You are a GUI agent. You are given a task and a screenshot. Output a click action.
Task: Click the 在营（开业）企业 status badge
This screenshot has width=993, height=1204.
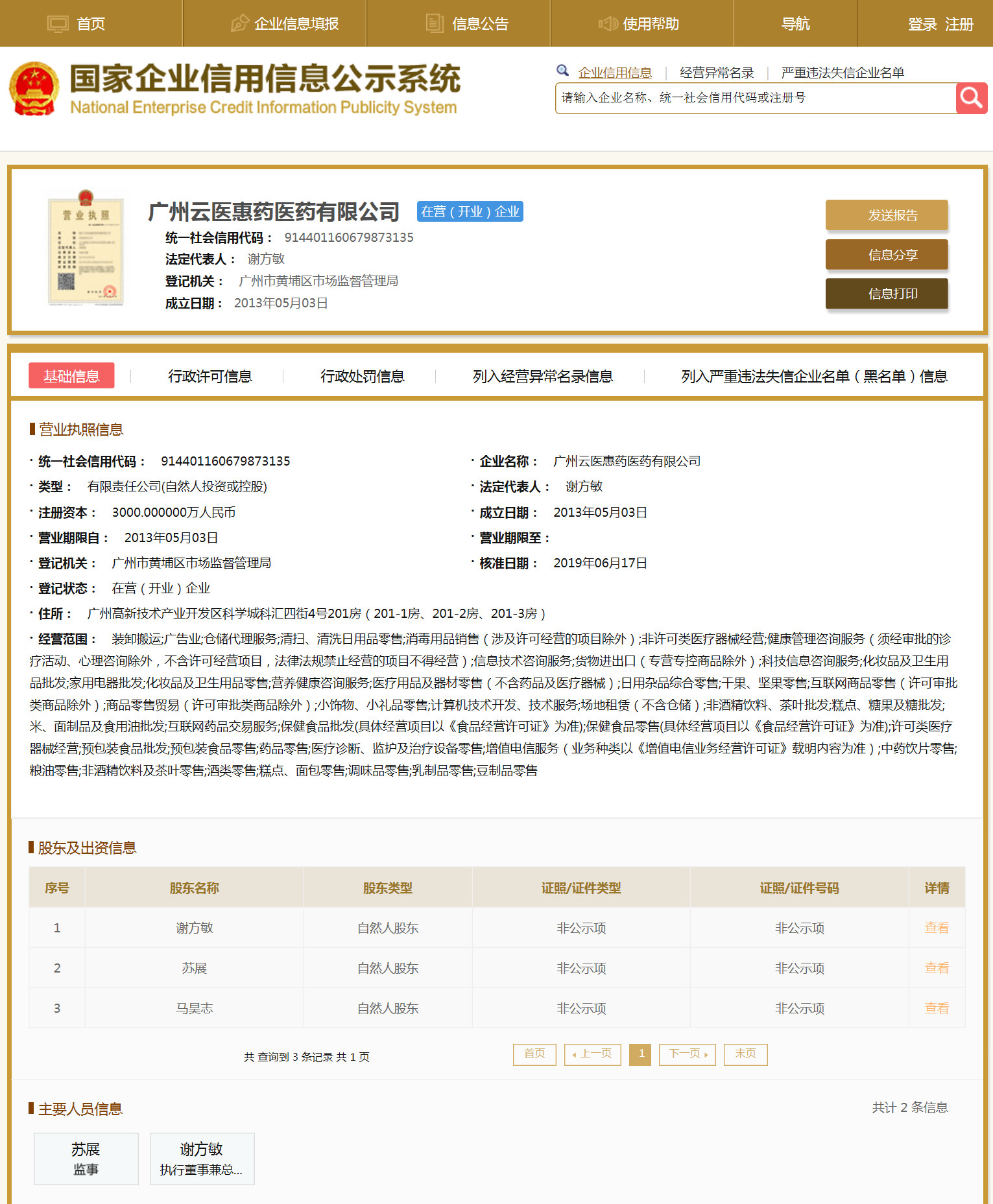[470, 211]
